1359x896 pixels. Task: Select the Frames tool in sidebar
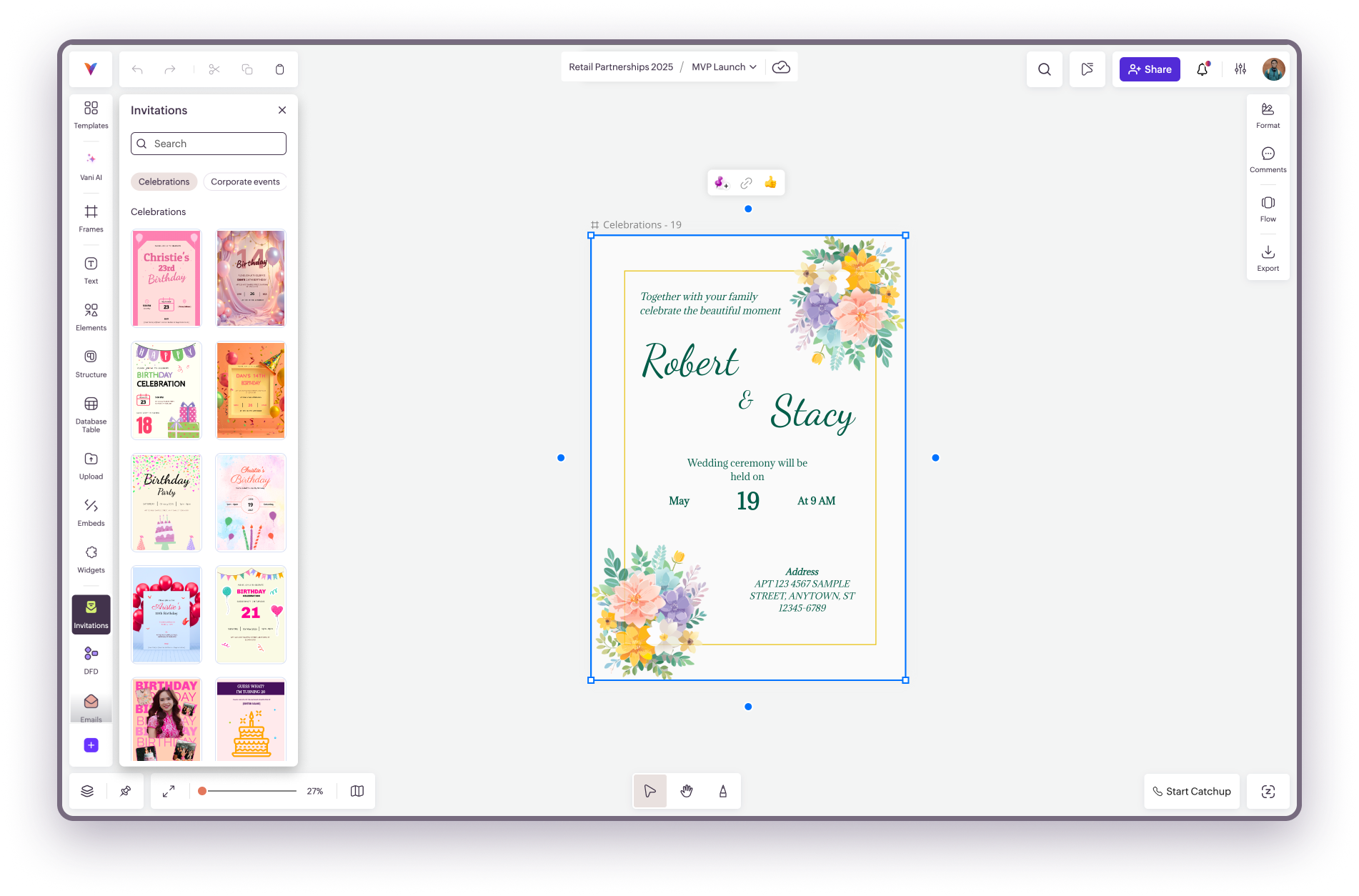[x=91, y=218]
